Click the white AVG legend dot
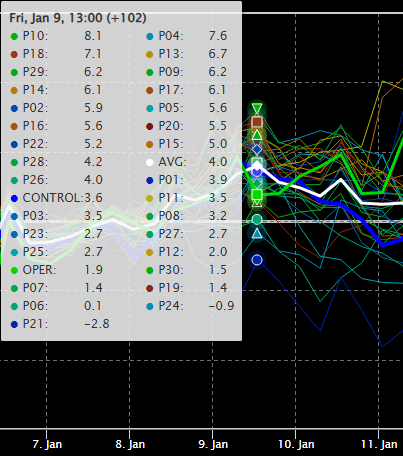The image size is (403, 456). click(150, 162)
